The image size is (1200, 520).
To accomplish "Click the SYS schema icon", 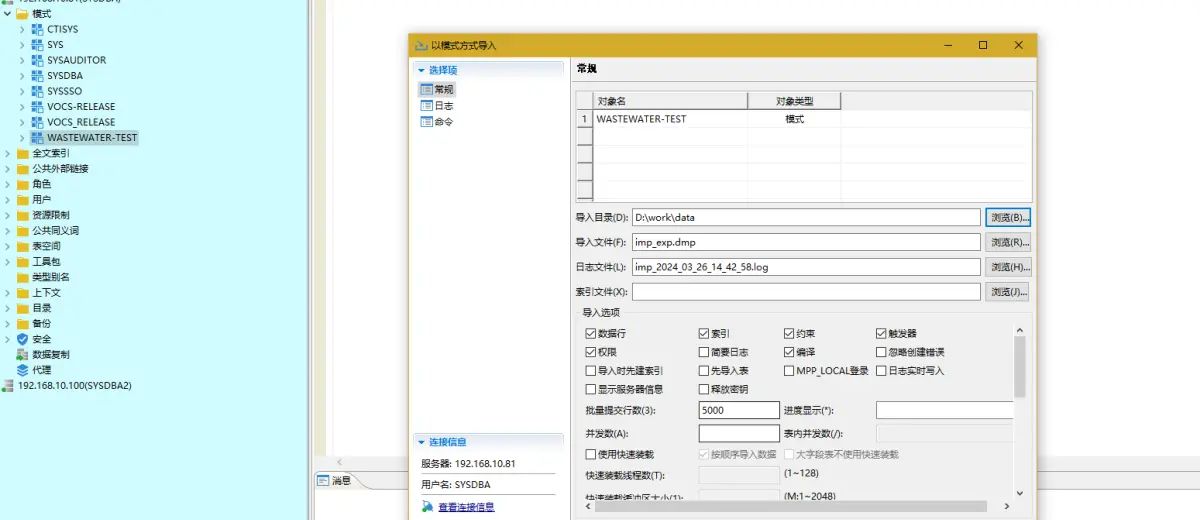I will click(38, 45).
